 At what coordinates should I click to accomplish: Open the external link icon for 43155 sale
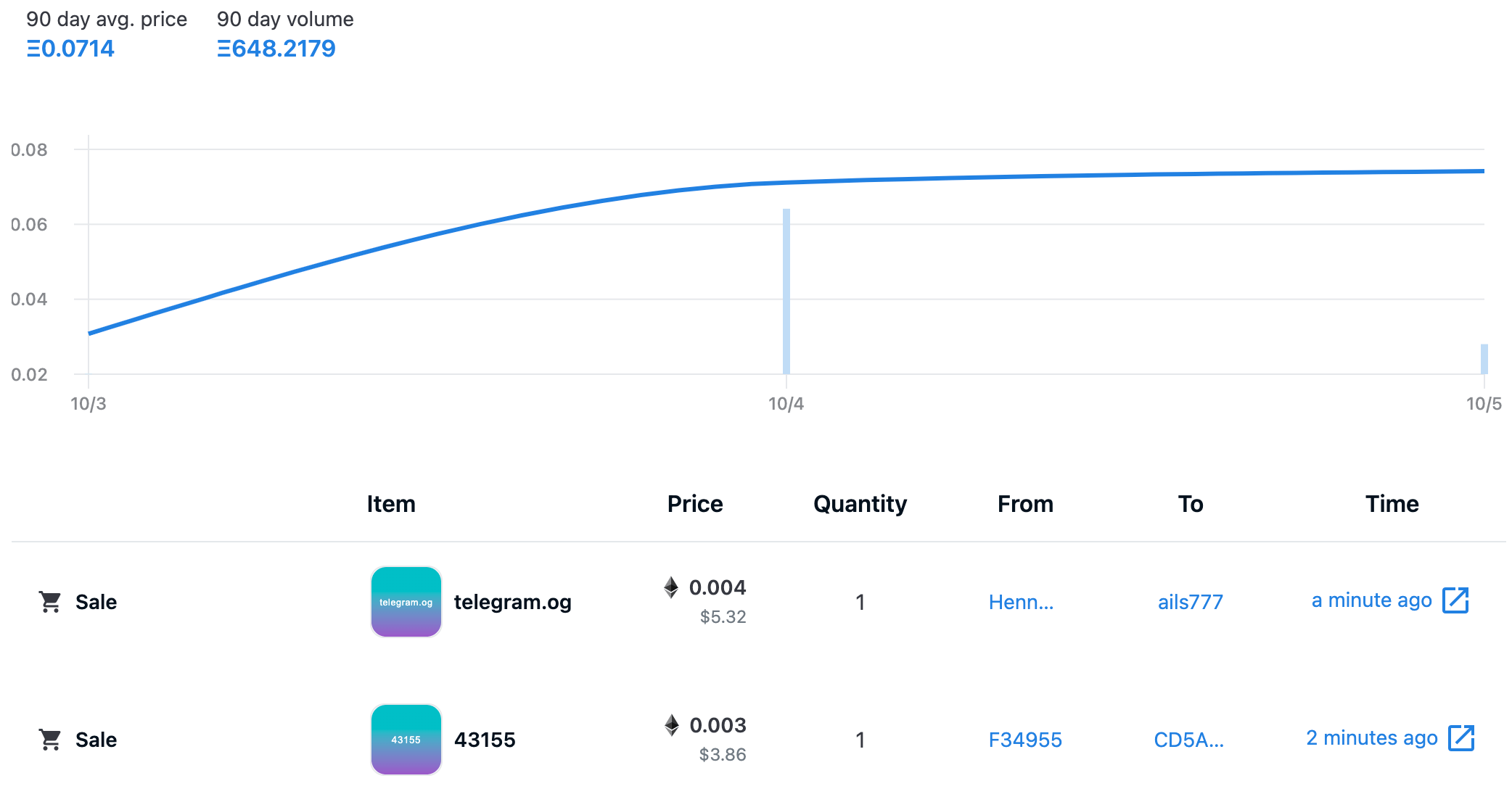(x=1461, y=738)
